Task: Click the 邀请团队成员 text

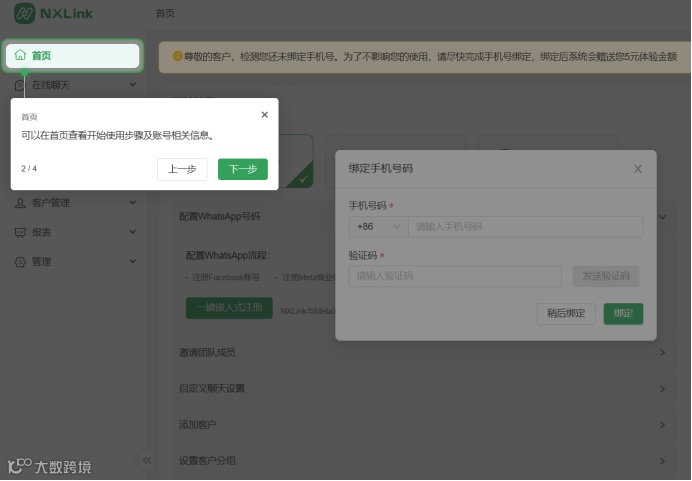Action: pyautogui.click(x=207, y=353)
